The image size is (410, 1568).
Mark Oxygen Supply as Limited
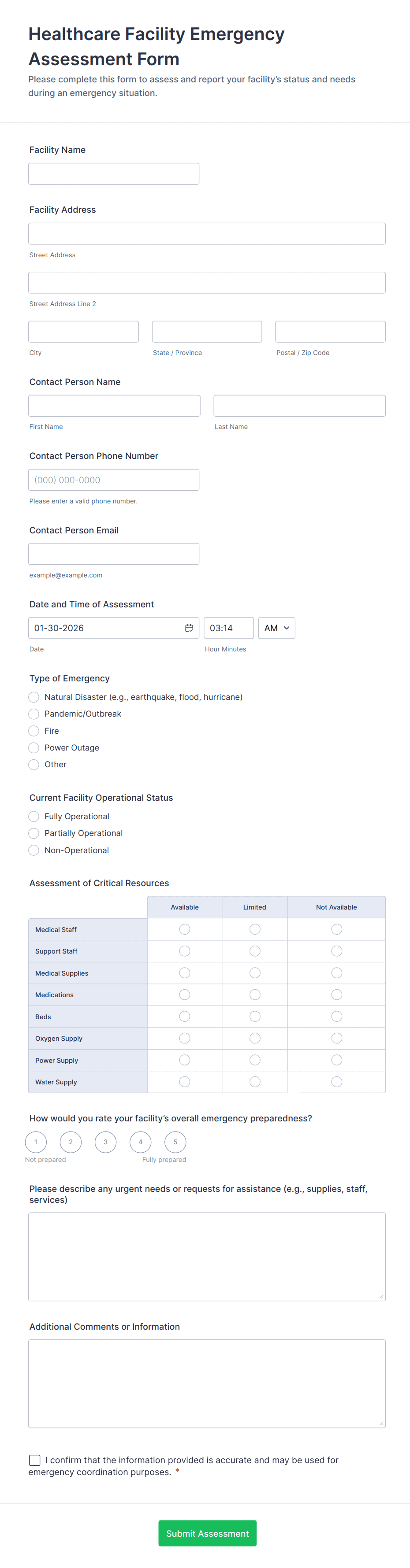pyautogui.click(x=255, y=1039)
